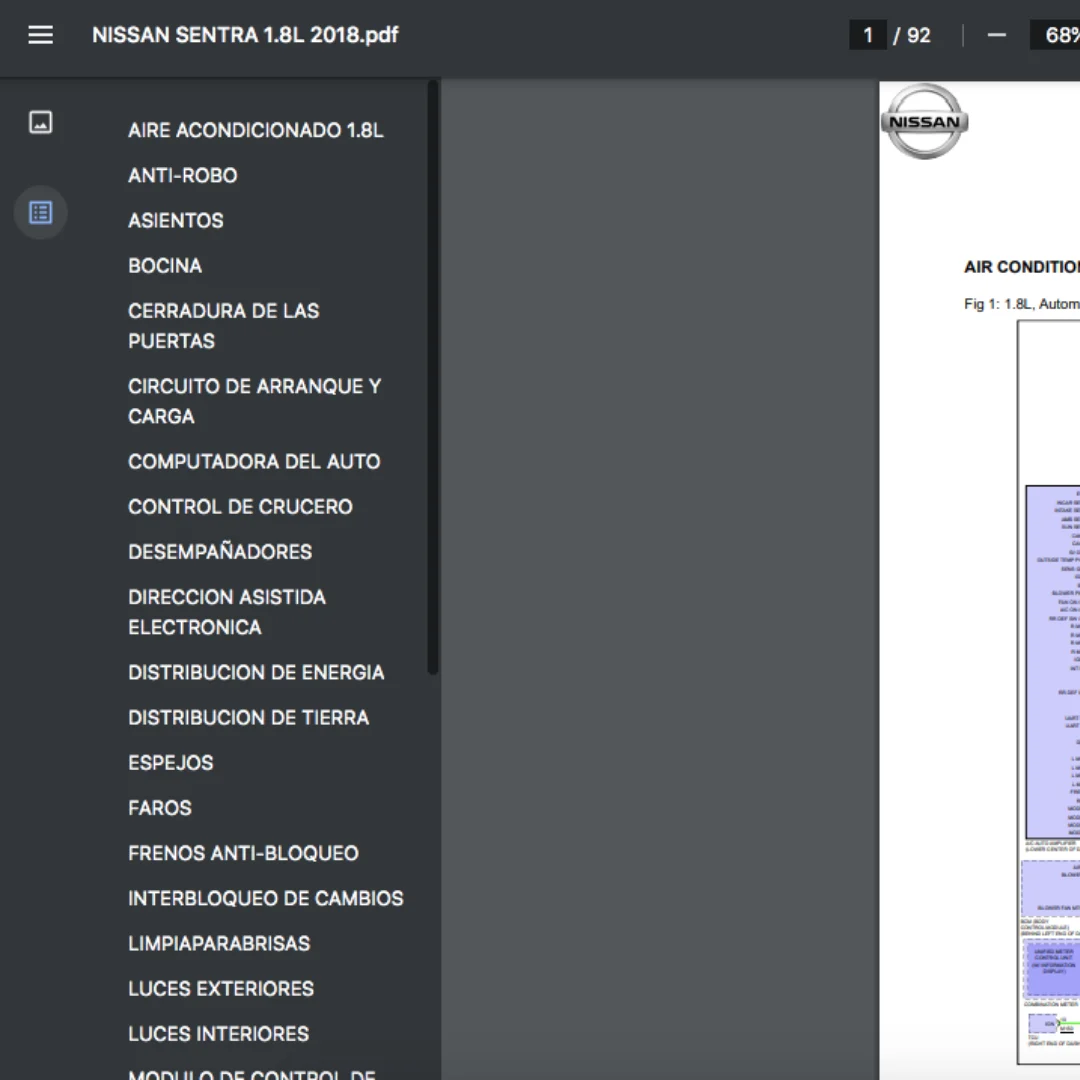Open the ASIENTOS bookmark

click(176, 220)
